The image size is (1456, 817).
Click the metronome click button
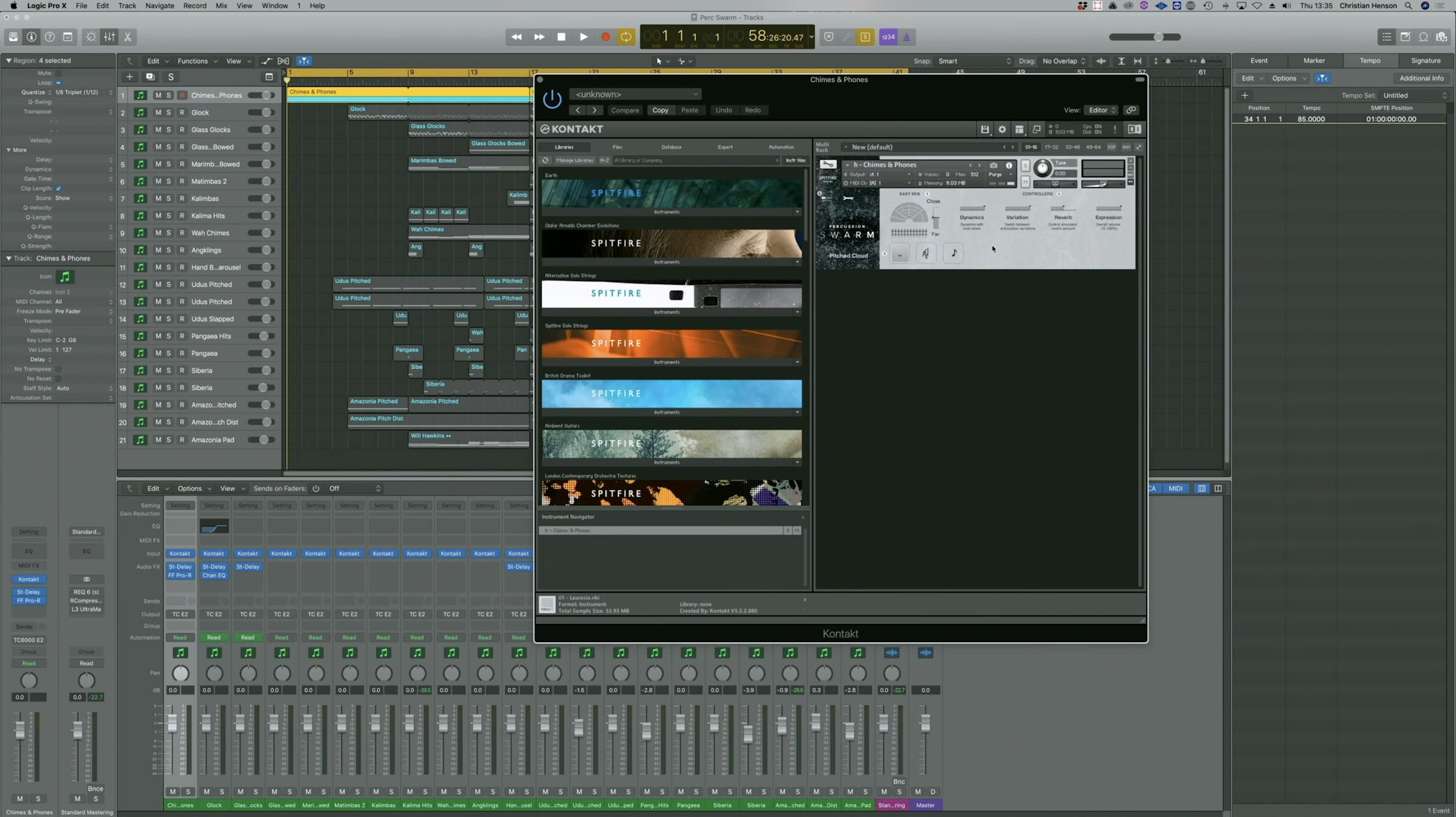[906, 37]
